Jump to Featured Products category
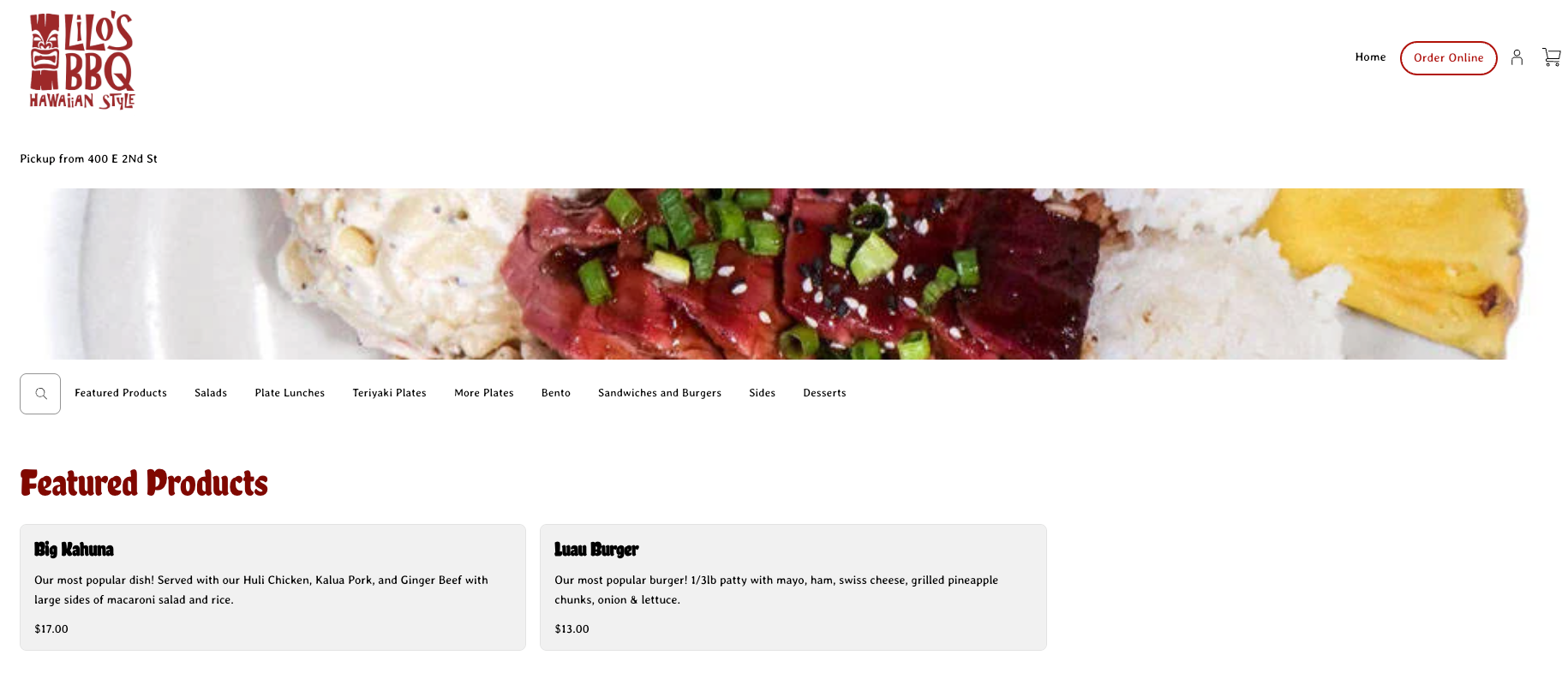 point(121,393)
